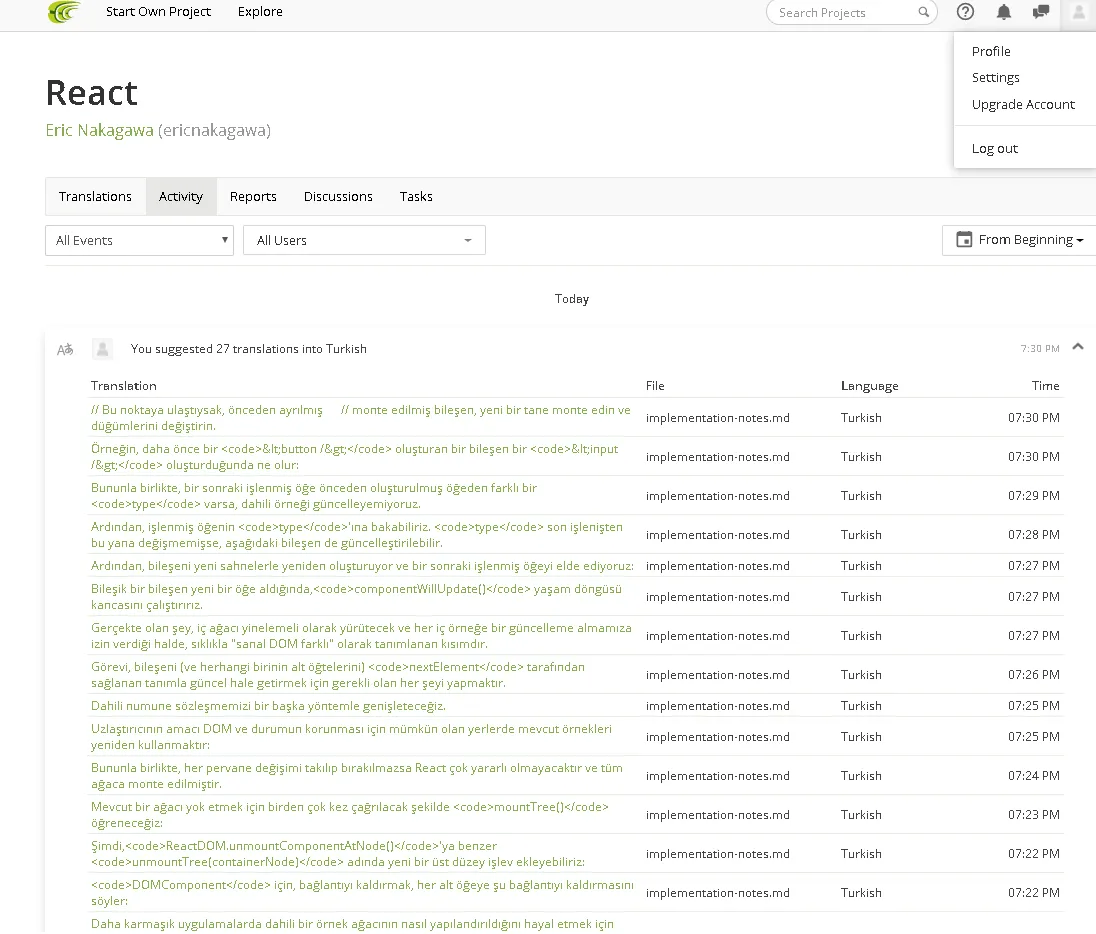Click the translation event type icon
Viewport: 1096px width, 934px height.
[65, 349]
